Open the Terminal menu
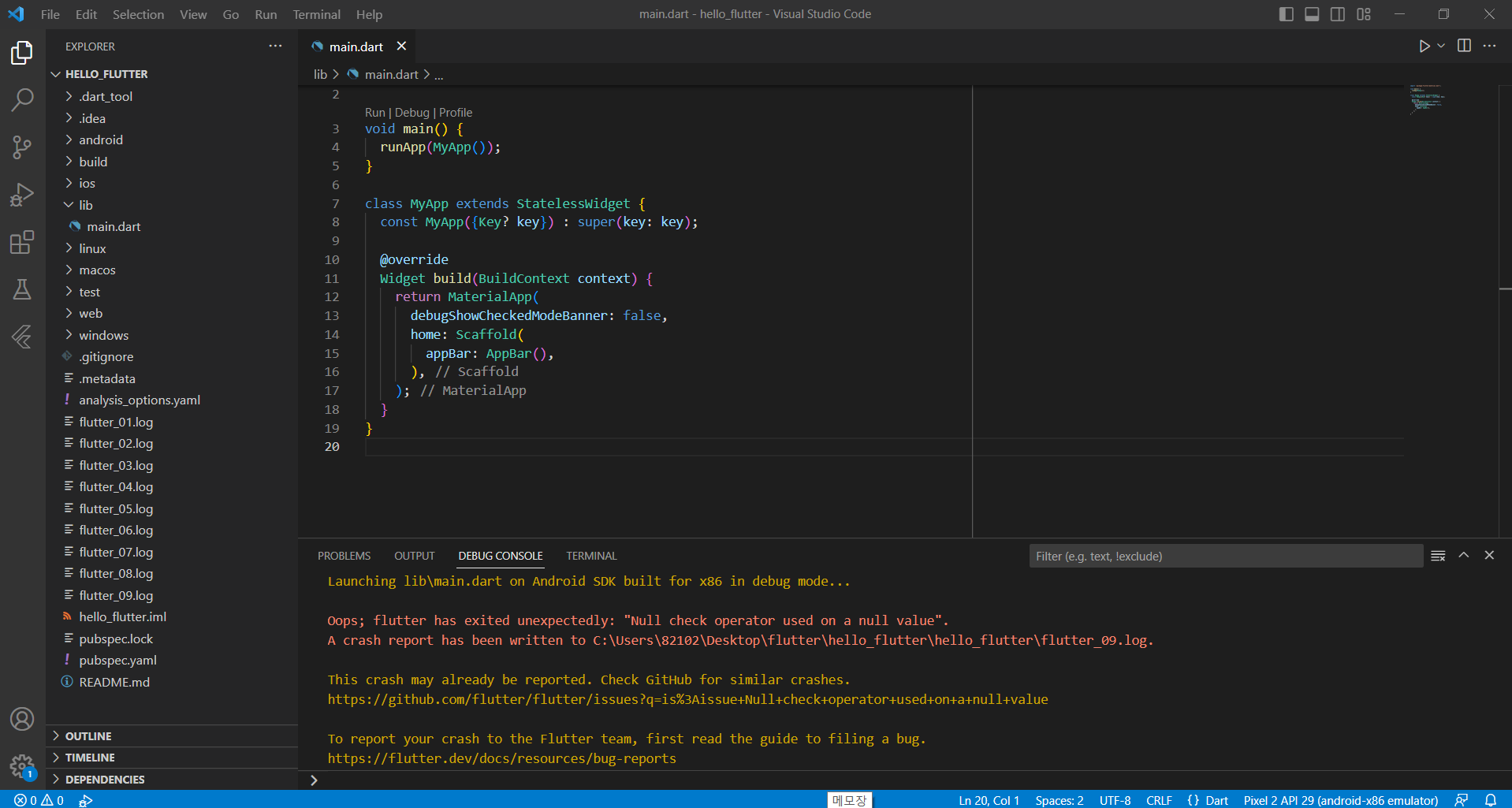The image size is (1512, 808). click(317, 14)
